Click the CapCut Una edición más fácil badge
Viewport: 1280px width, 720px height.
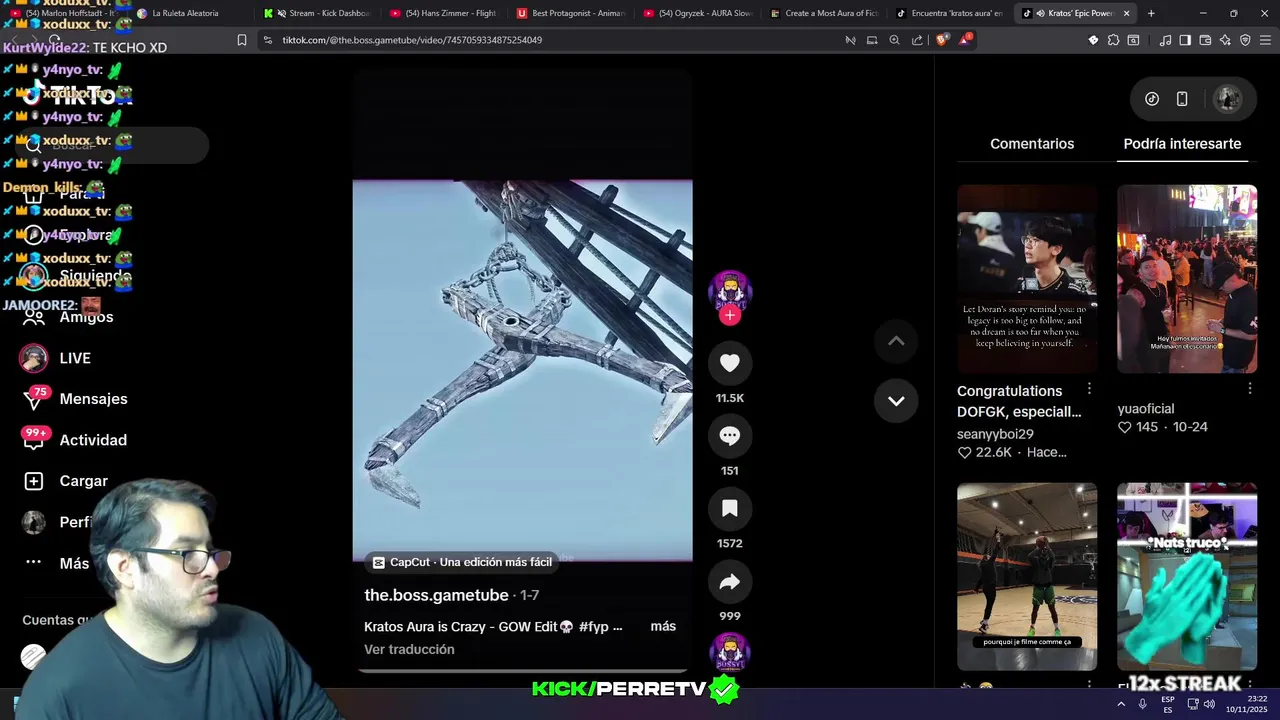[461, 562]
